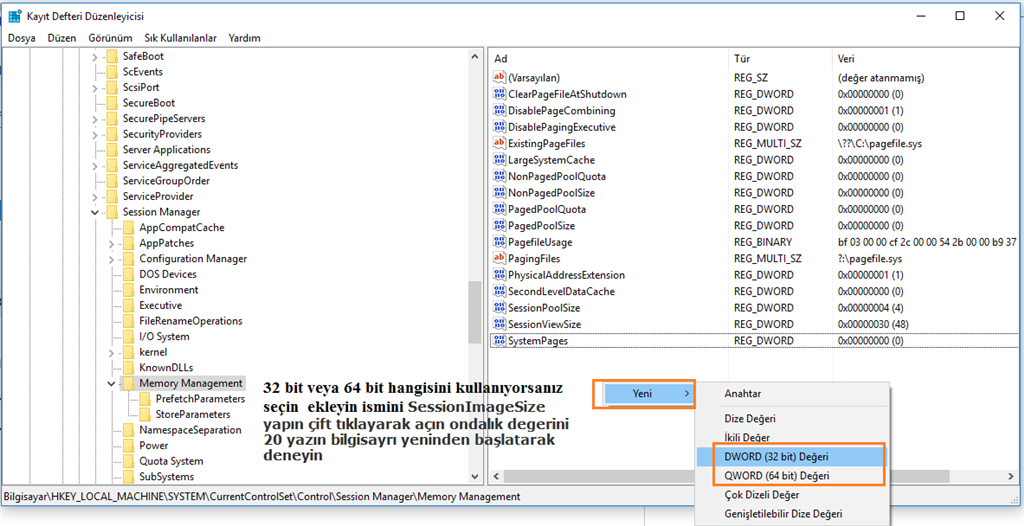Click the values pane horizontal scroll left arrow
1024x526 pixels.
496,476
